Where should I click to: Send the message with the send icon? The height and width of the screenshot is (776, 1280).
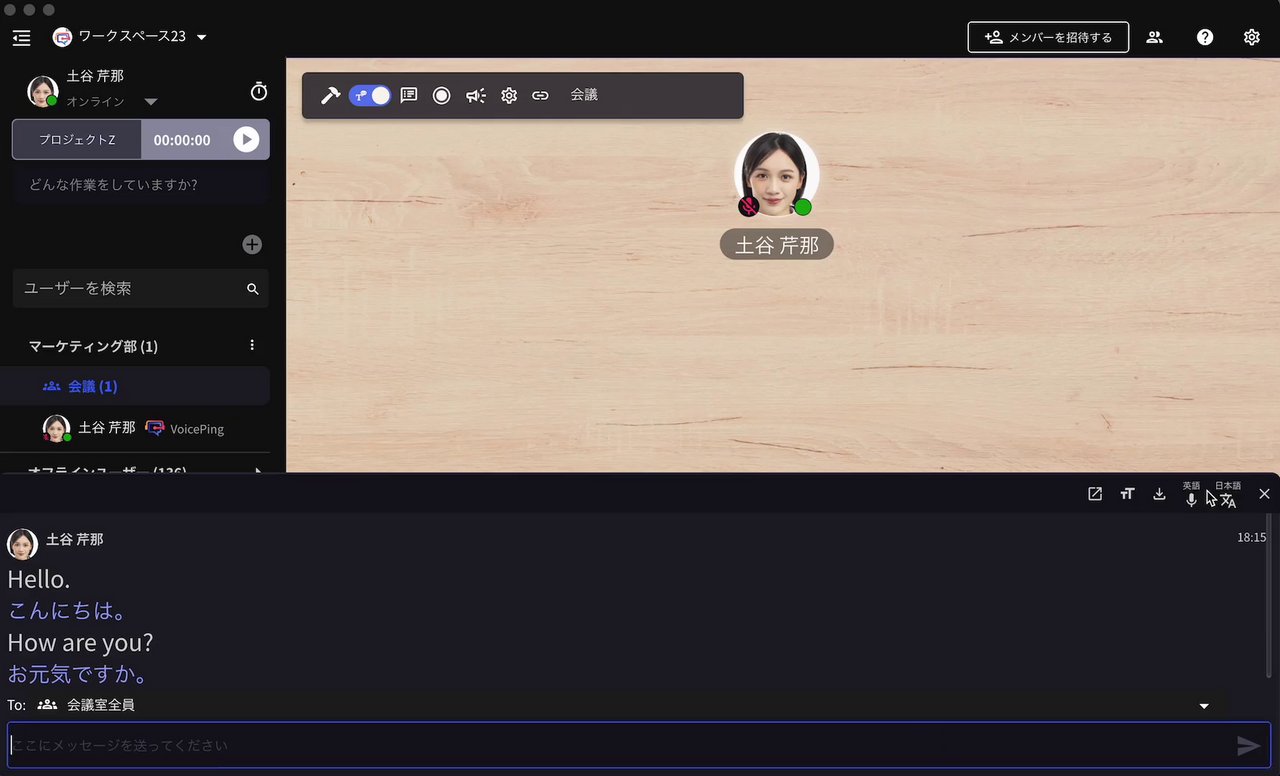1249,745
